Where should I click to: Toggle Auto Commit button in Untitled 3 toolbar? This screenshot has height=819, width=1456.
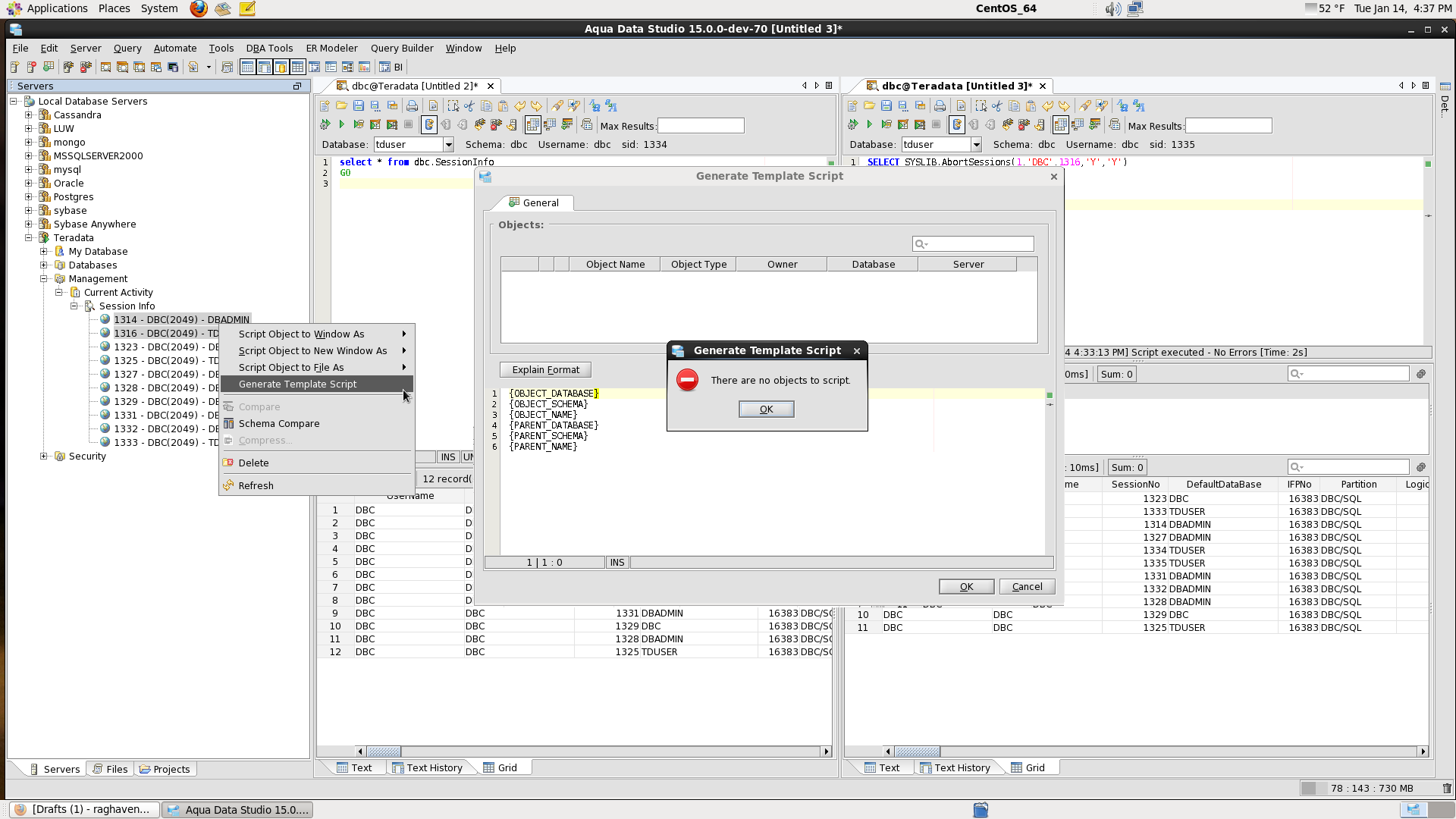tap(956, 124)
